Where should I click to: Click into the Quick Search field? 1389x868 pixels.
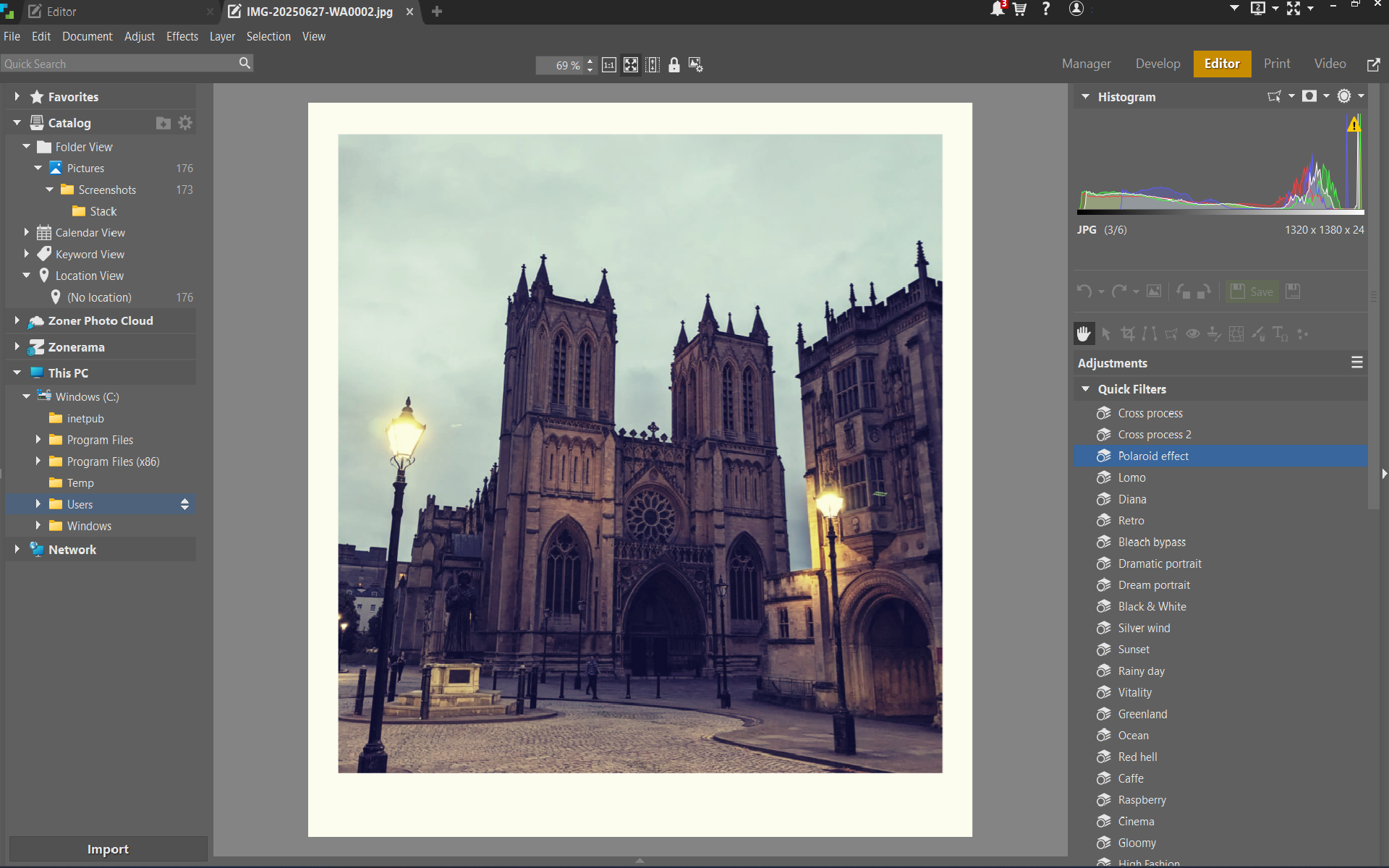[119, 64]
